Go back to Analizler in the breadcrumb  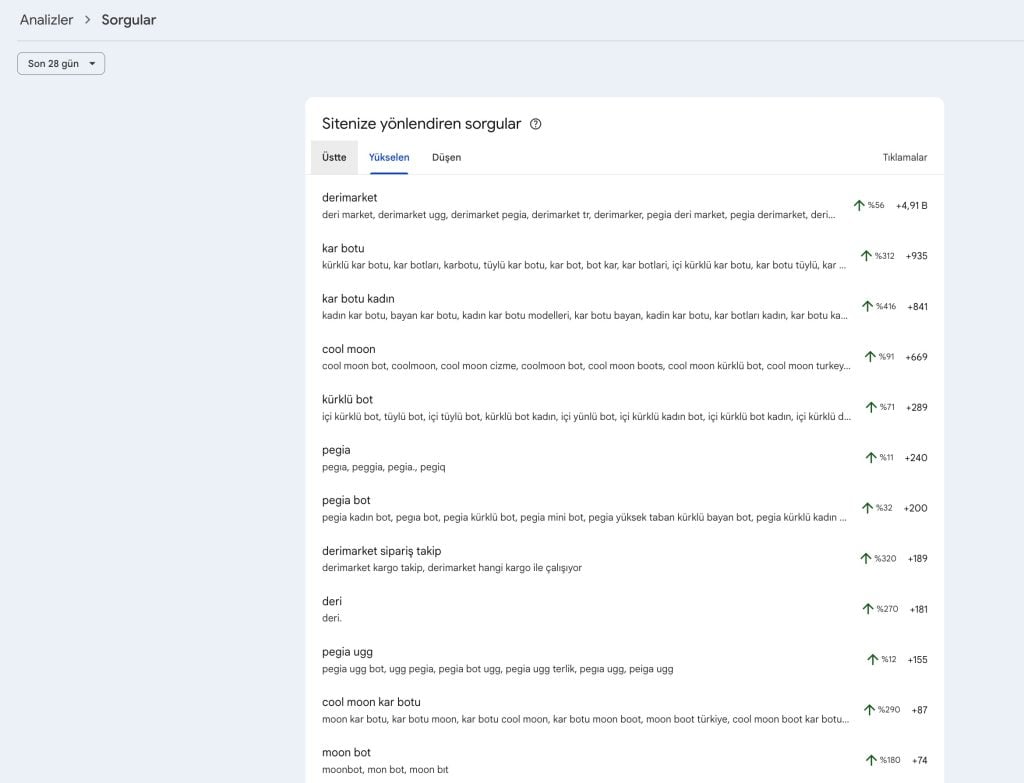pyautogui.click(x=46, y=20)
